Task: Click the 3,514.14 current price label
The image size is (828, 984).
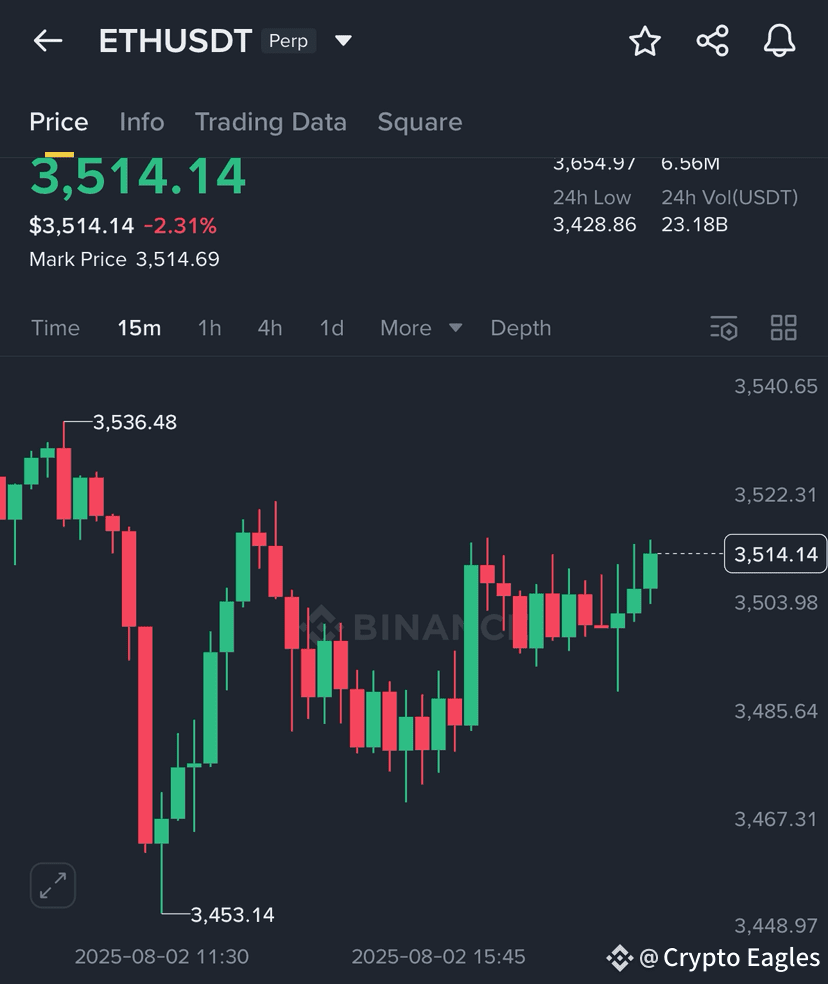Action: (x=775, y=553)
